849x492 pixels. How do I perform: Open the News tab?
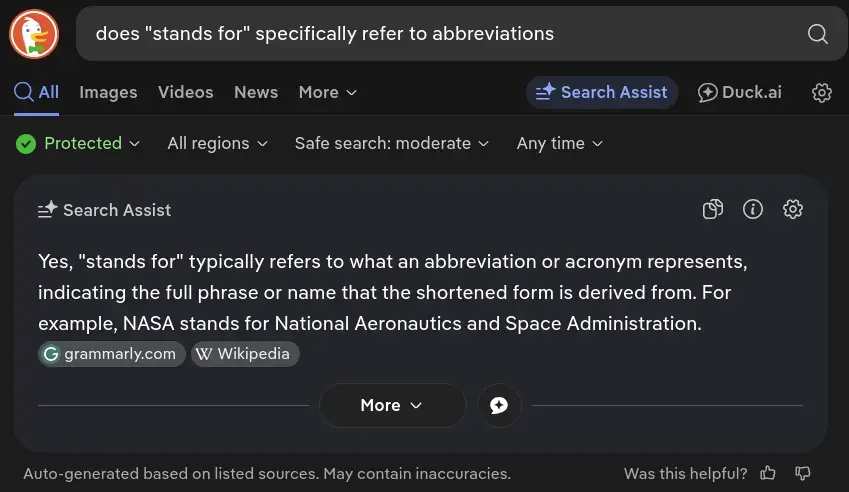(256, 92)
